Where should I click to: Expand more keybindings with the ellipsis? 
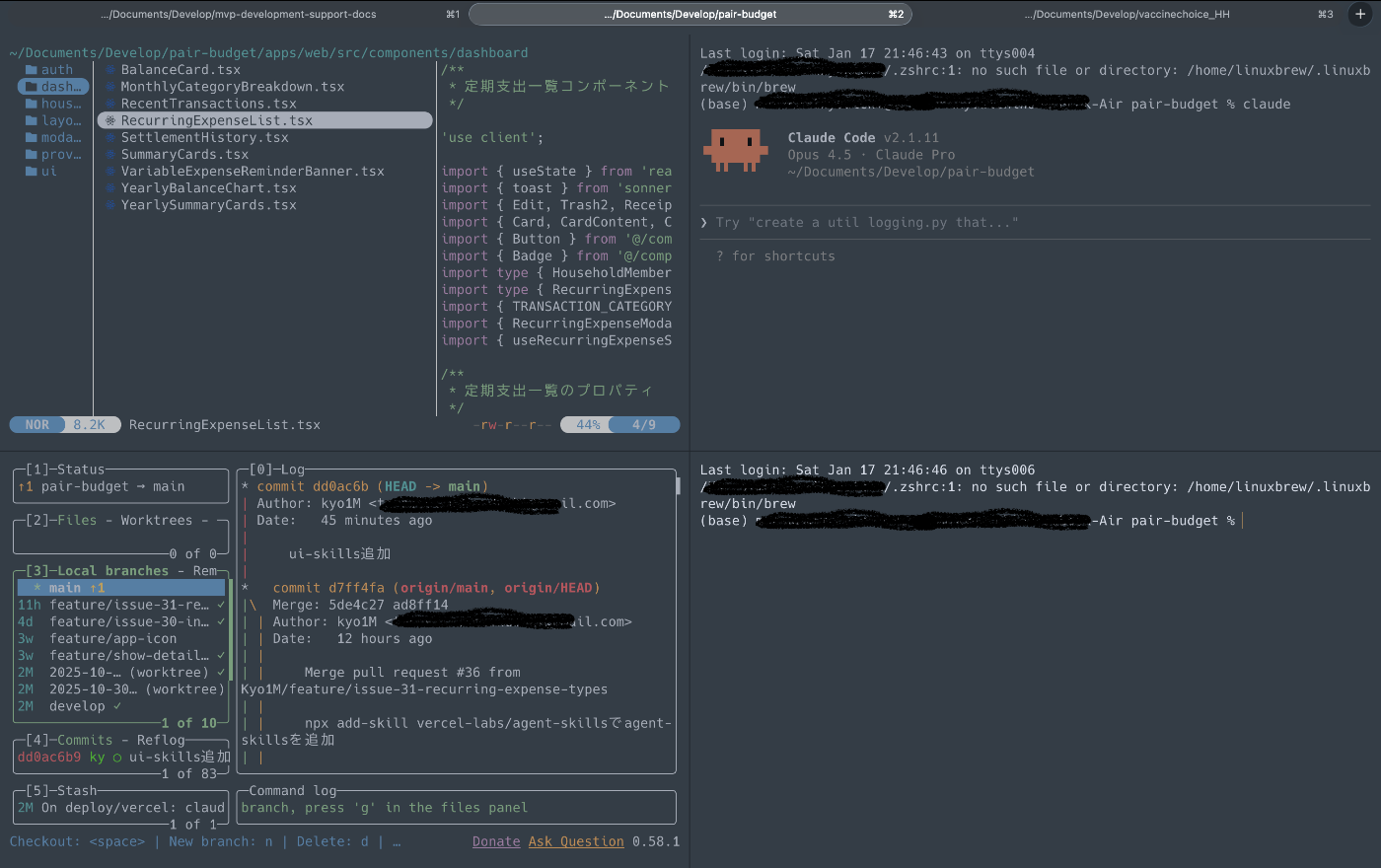pyautogui.click(x=397, y=841)
